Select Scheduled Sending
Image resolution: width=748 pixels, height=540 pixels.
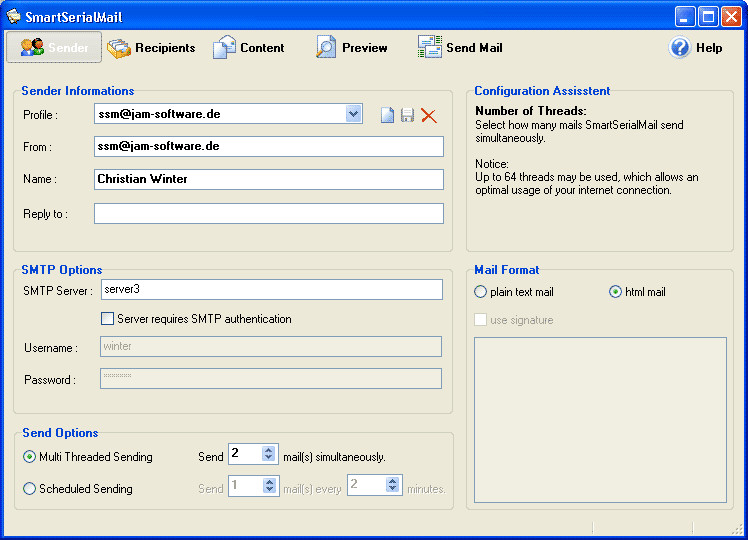click(29, 488)
